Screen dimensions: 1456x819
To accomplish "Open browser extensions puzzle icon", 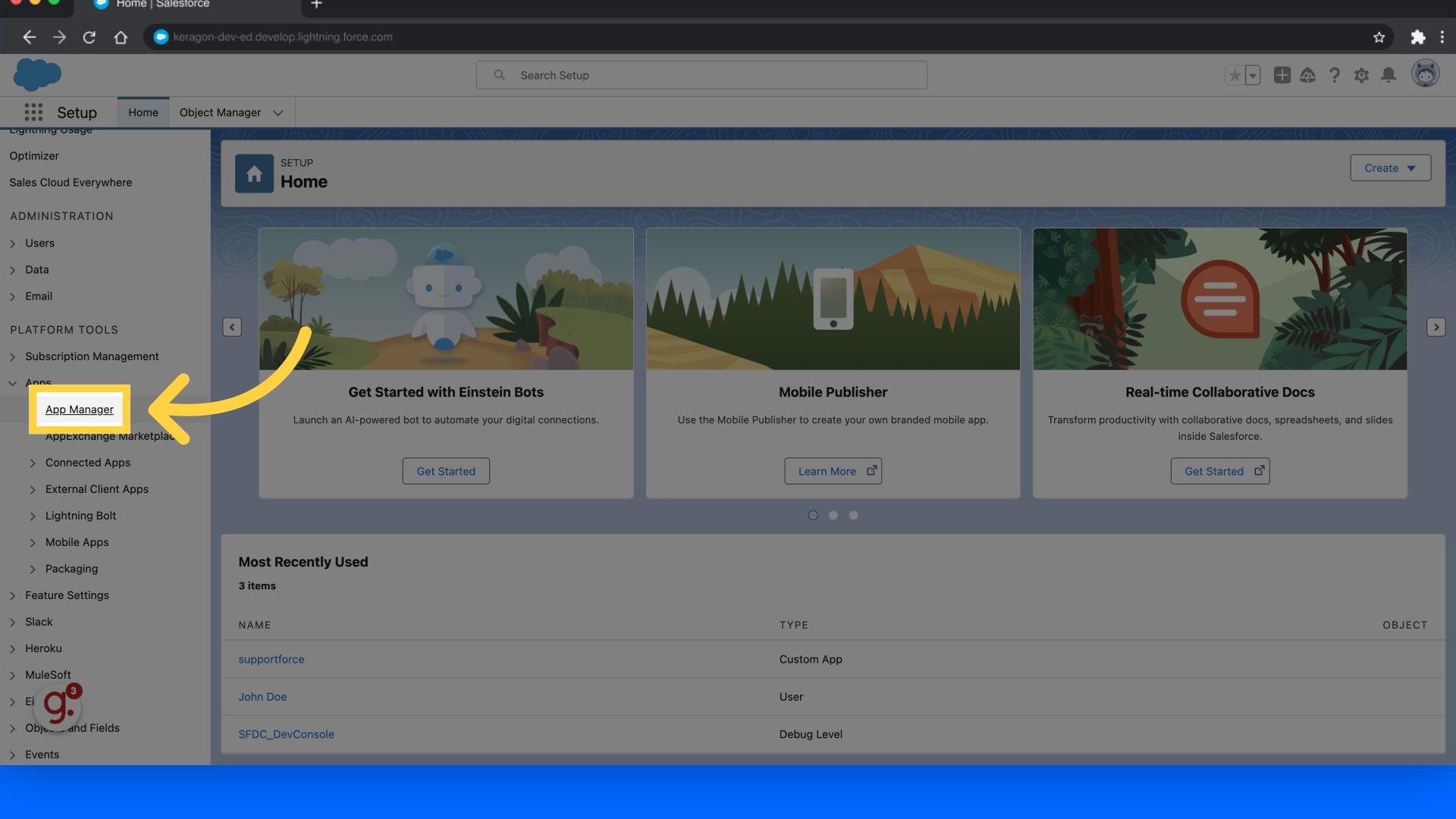I will (1417, 37).
